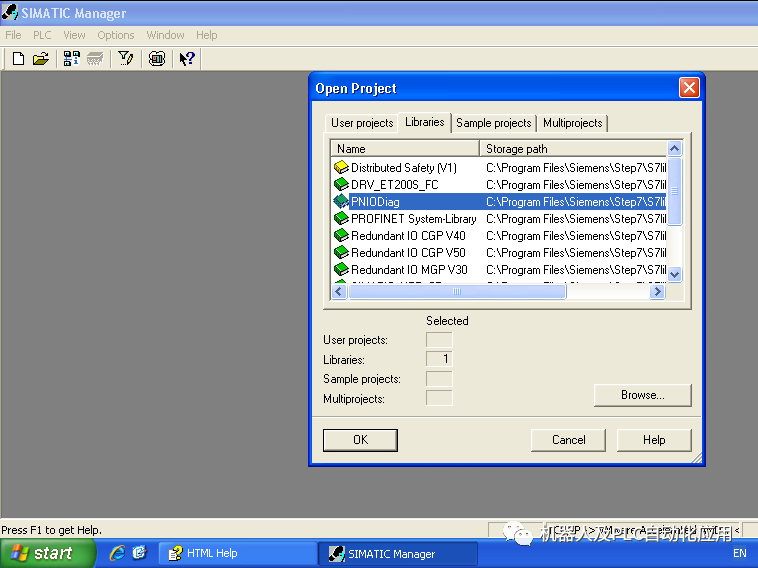Click the New Project toolbar icon

18,59
